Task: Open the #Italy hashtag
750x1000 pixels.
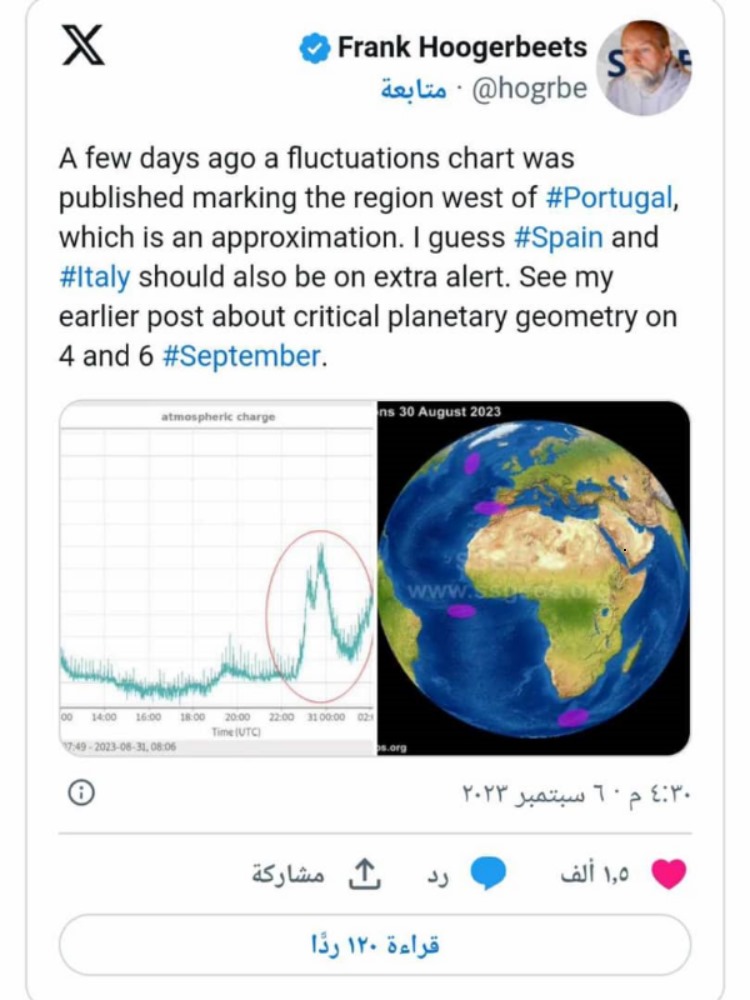Action: tap(94, 277)
